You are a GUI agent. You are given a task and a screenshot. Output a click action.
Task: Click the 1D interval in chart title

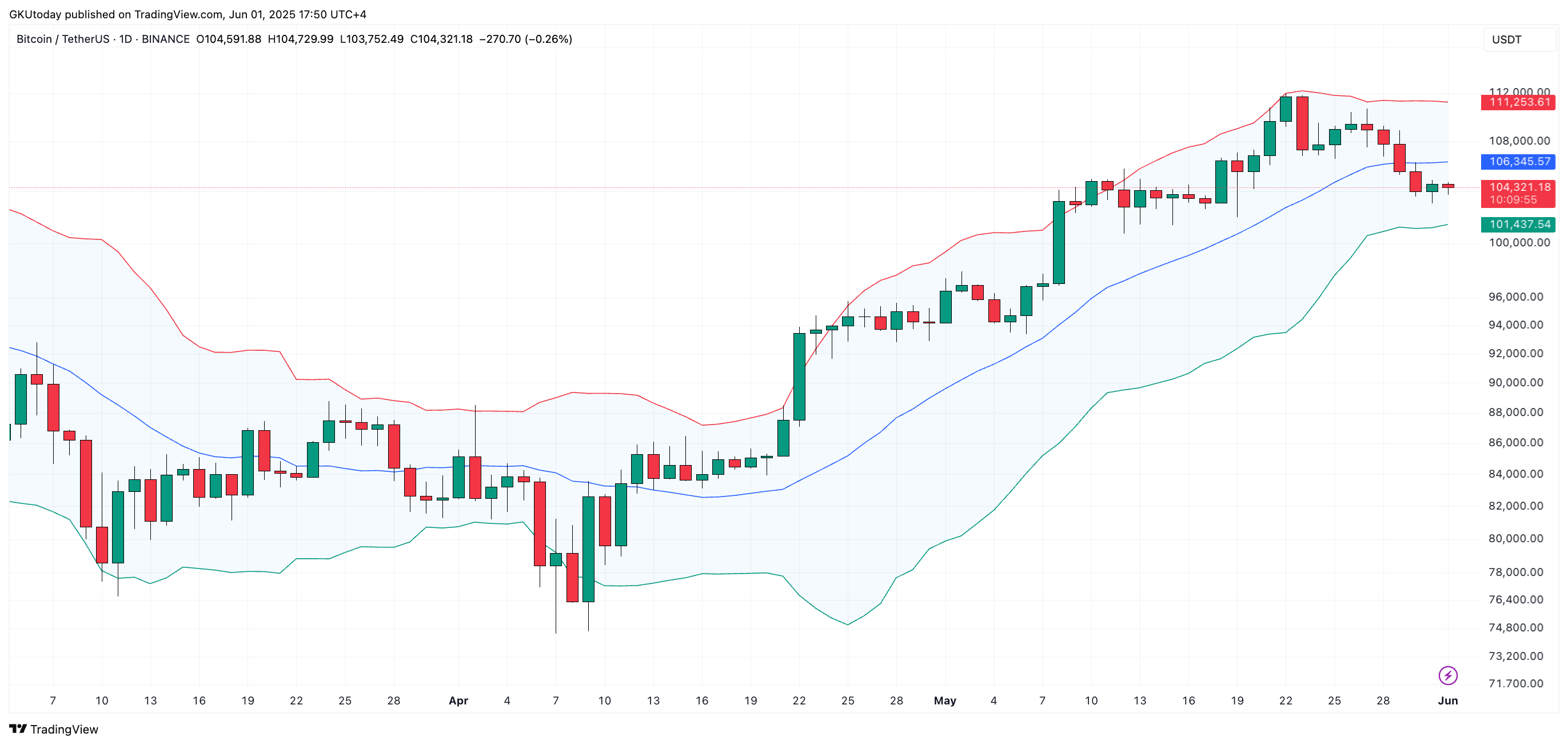point(125,39)
